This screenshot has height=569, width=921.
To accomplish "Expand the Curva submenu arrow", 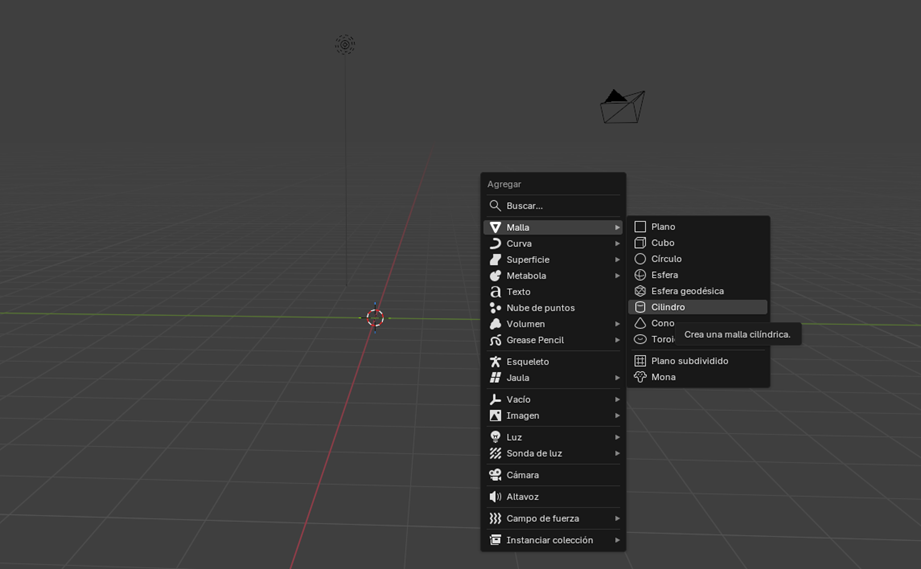I will 617,243.
